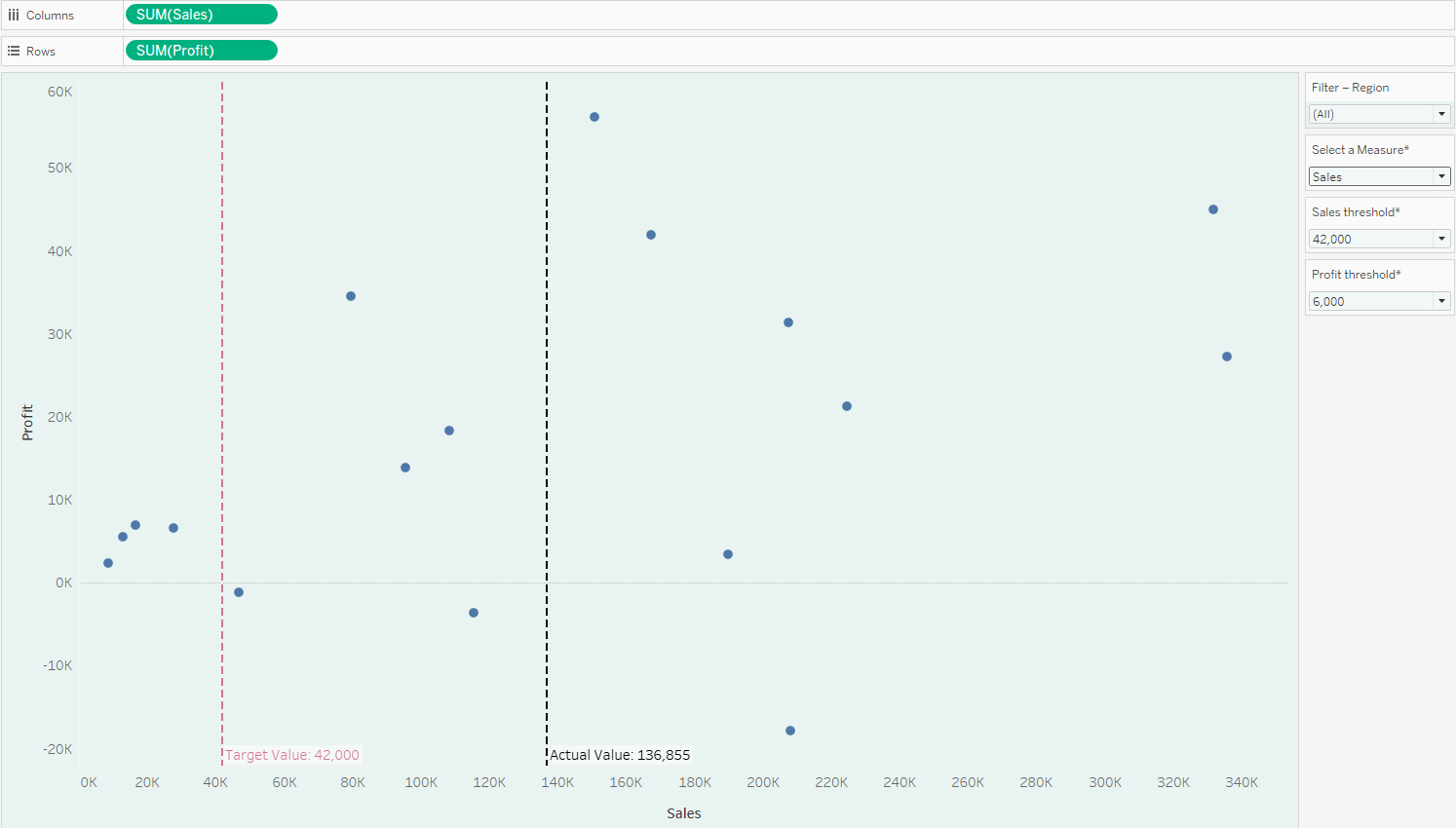
Task: Select the lowest data point near -18K profit
Action: tap(790, 731)
